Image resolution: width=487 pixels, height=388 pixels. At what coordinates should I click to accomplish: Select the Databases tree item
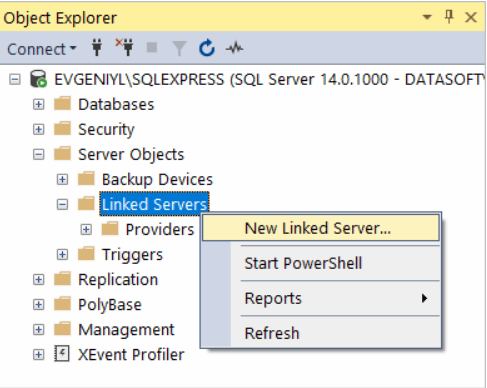pos(116,105)
